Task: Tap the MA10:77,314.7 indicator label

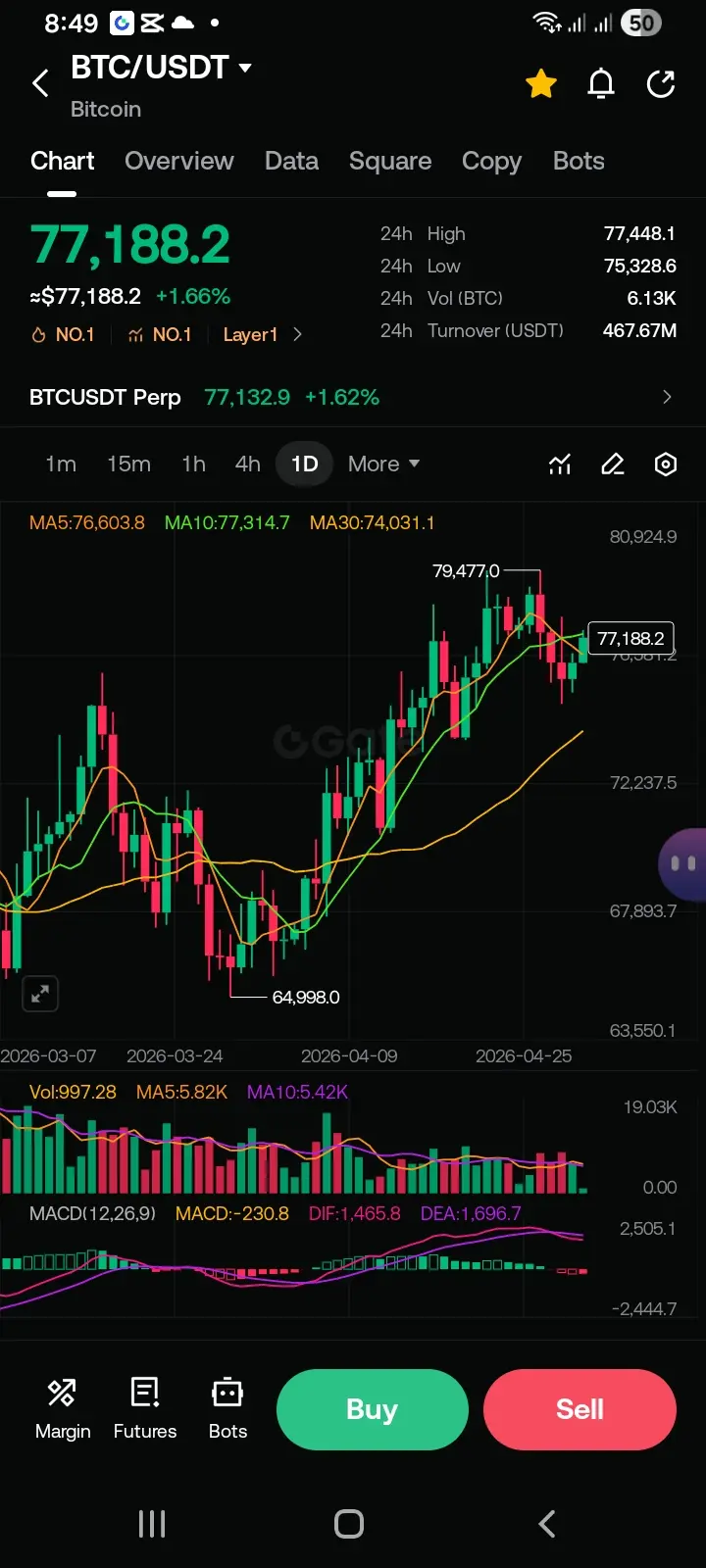Action: [227, 522]
